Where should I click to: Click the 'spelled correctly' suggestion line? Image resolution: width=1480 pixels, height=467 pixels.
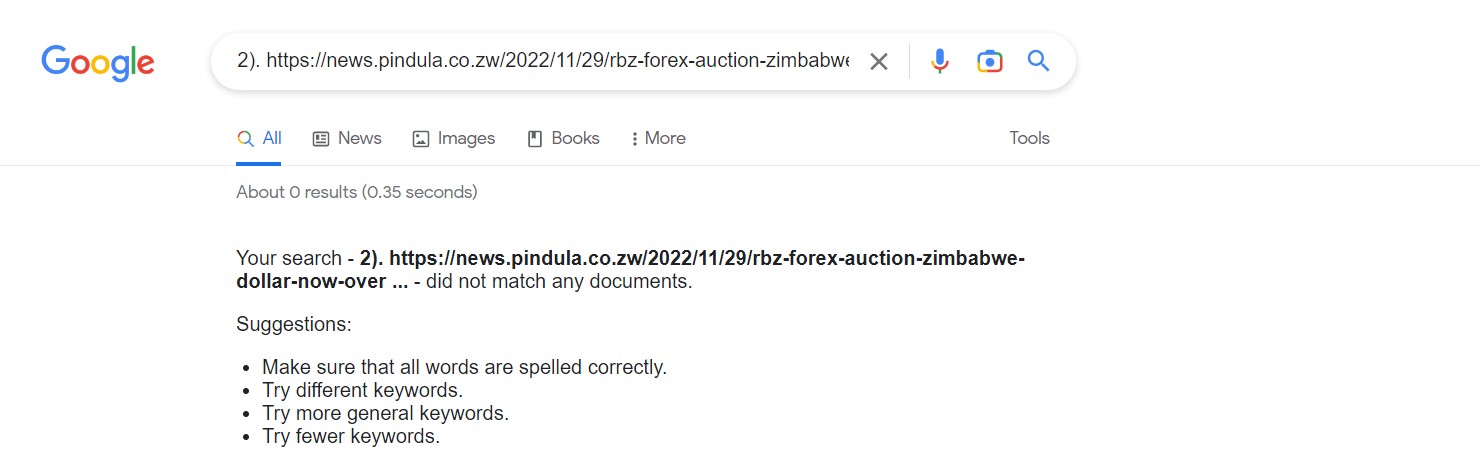464,368
